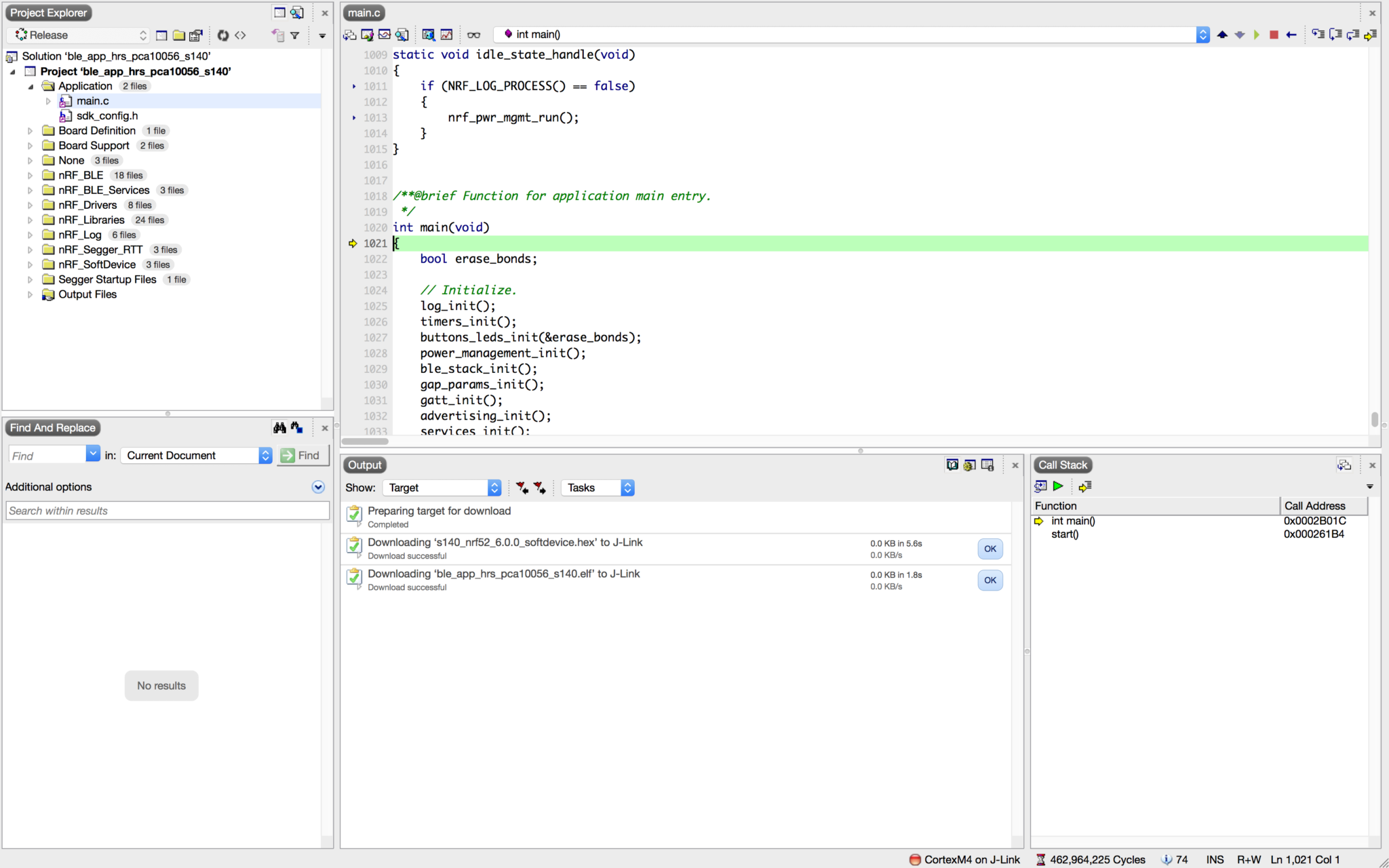The image size is (1389, 868).
Task: Click the dark blue up arrow in editor toolbar
Action: point(1222,35)
